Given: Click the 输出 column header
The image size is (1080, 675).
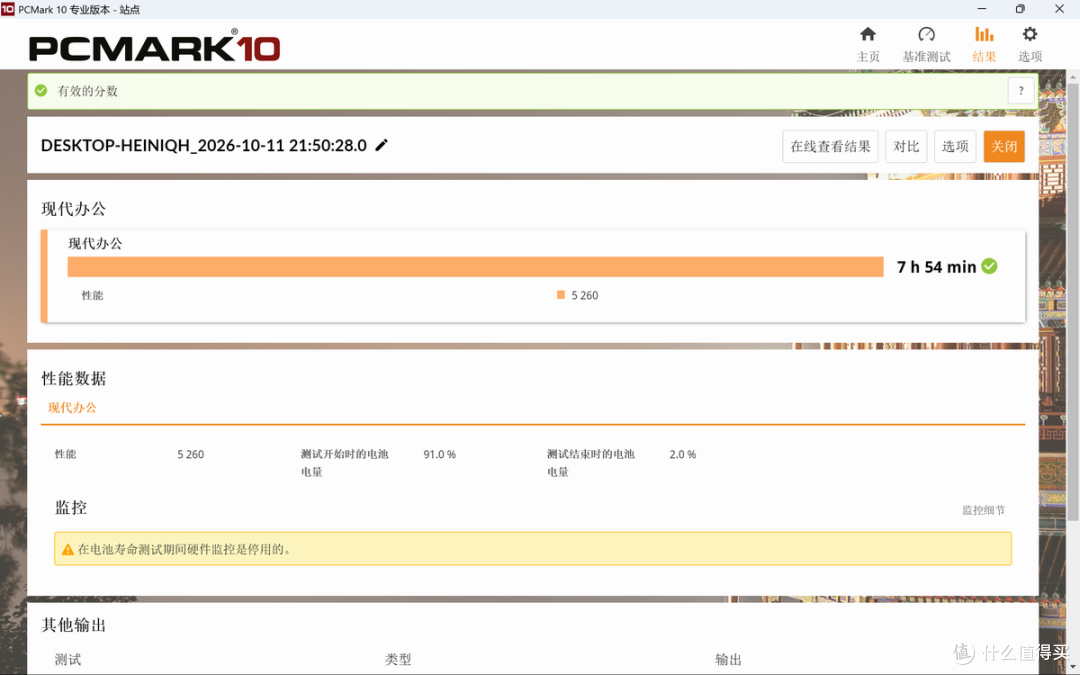Looking at the screenshot, I should tap(728, 659).
